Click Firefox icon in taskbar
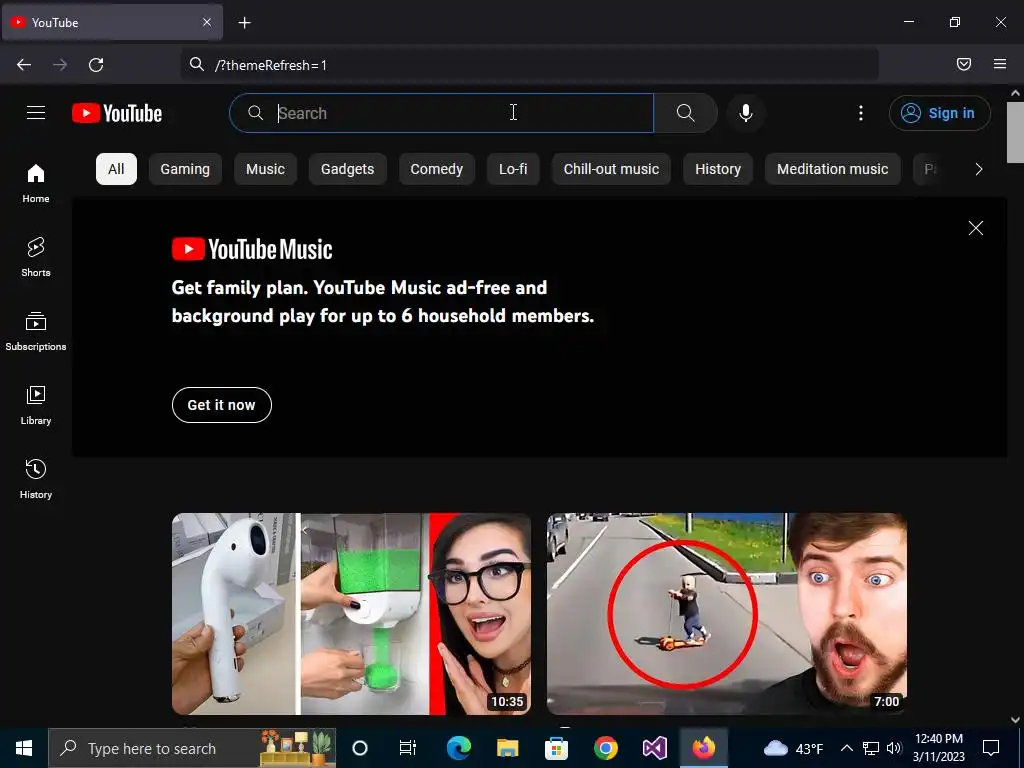 [703, 748]
